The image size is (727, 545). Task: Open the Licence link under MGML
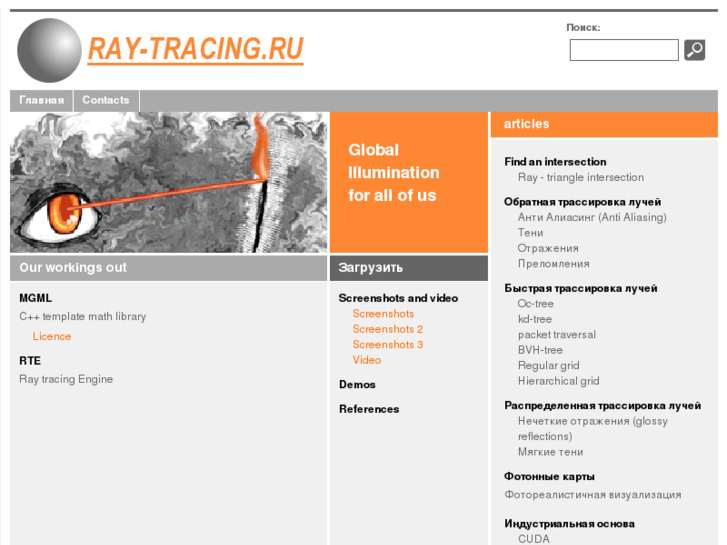pos(52,336)
